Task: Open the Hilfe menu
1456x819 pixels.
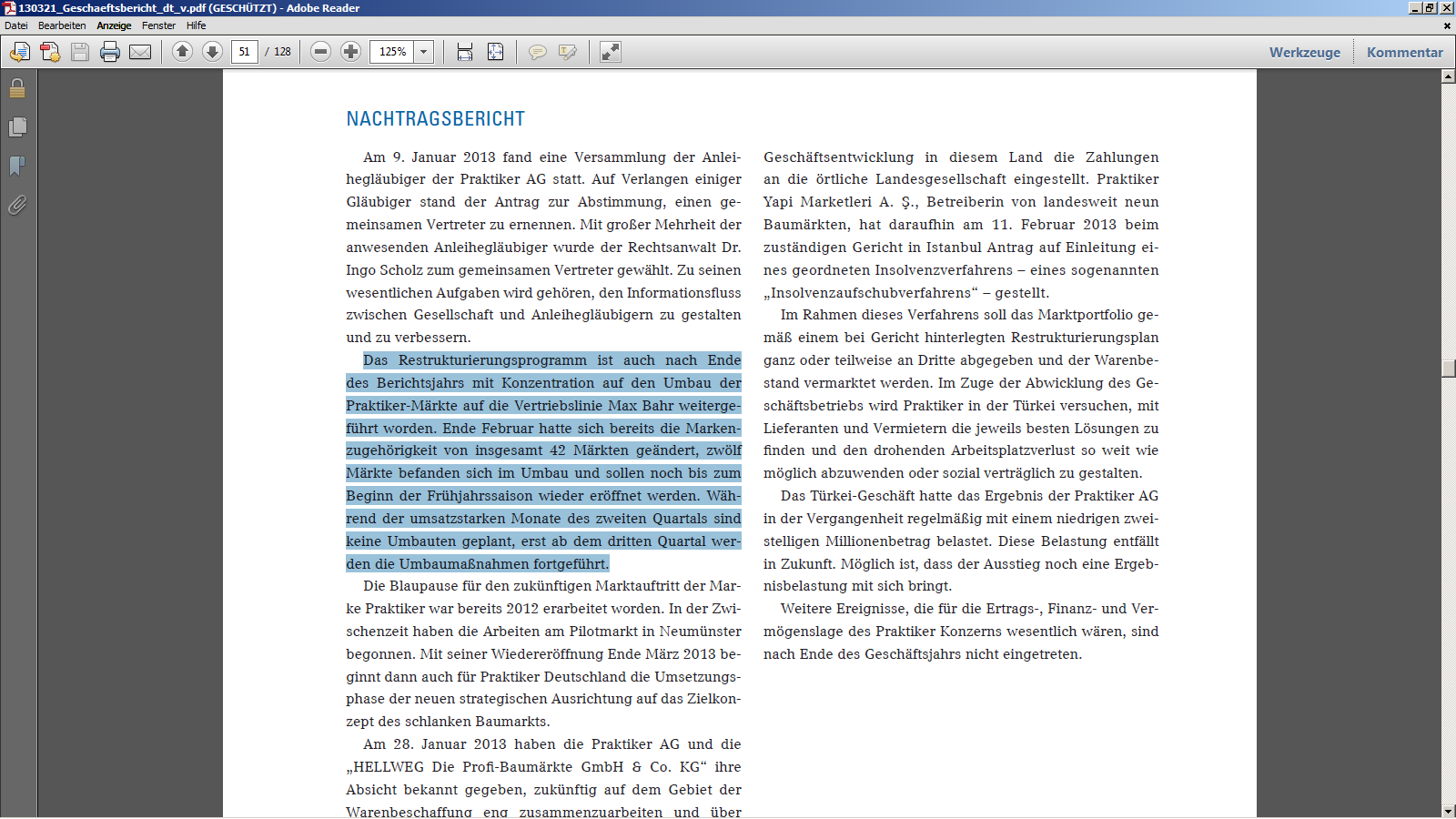Action: click(197, 25)
